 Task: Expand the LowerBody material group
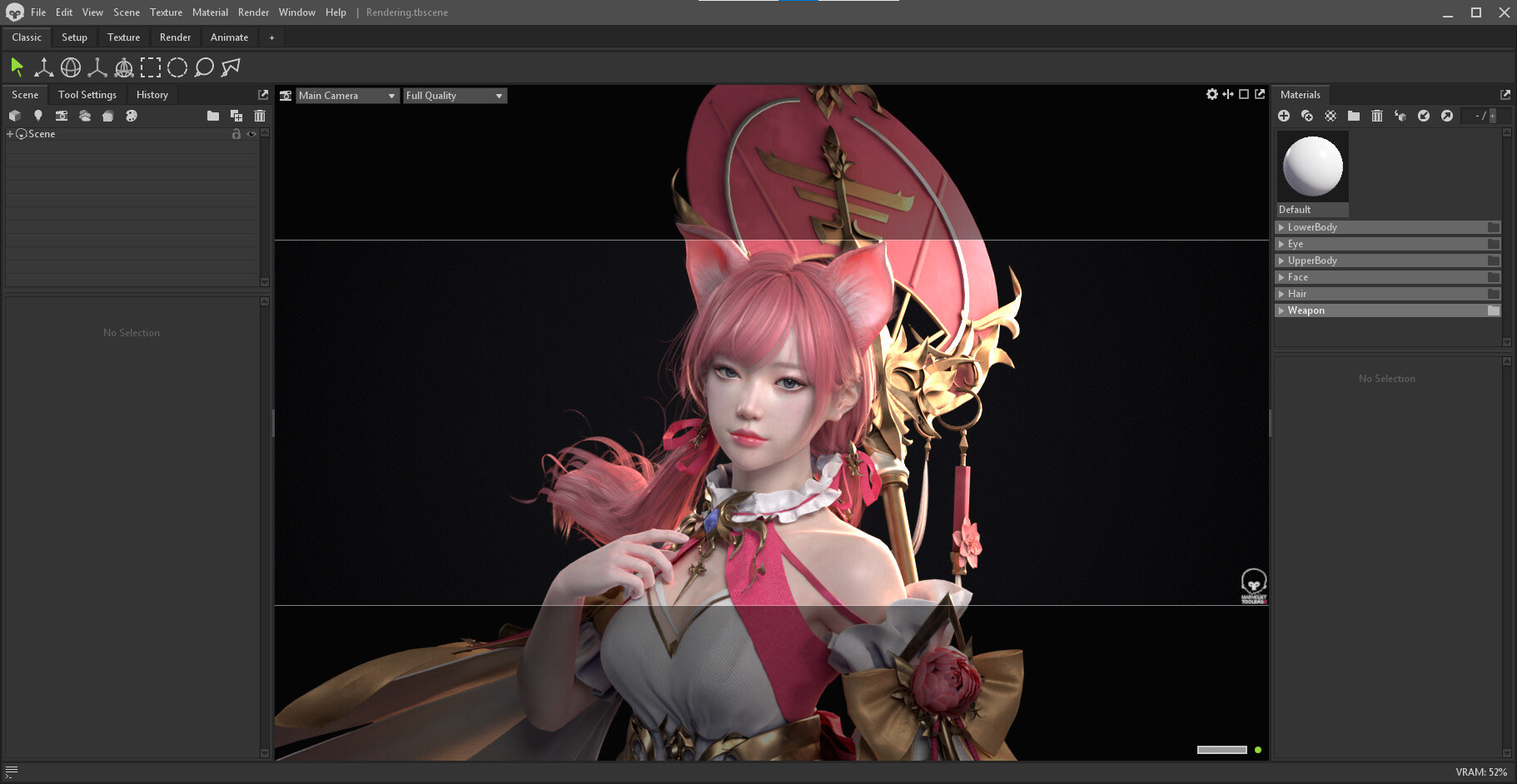1281,227
